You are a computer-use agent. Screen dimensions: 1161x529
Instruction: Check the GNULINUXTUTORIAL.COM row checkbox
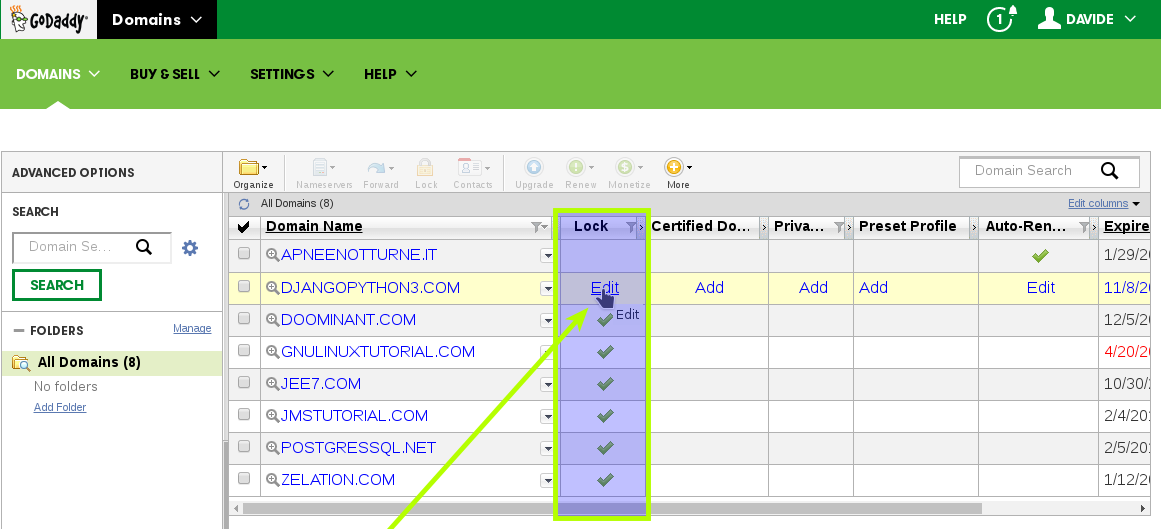coord(244,350)
